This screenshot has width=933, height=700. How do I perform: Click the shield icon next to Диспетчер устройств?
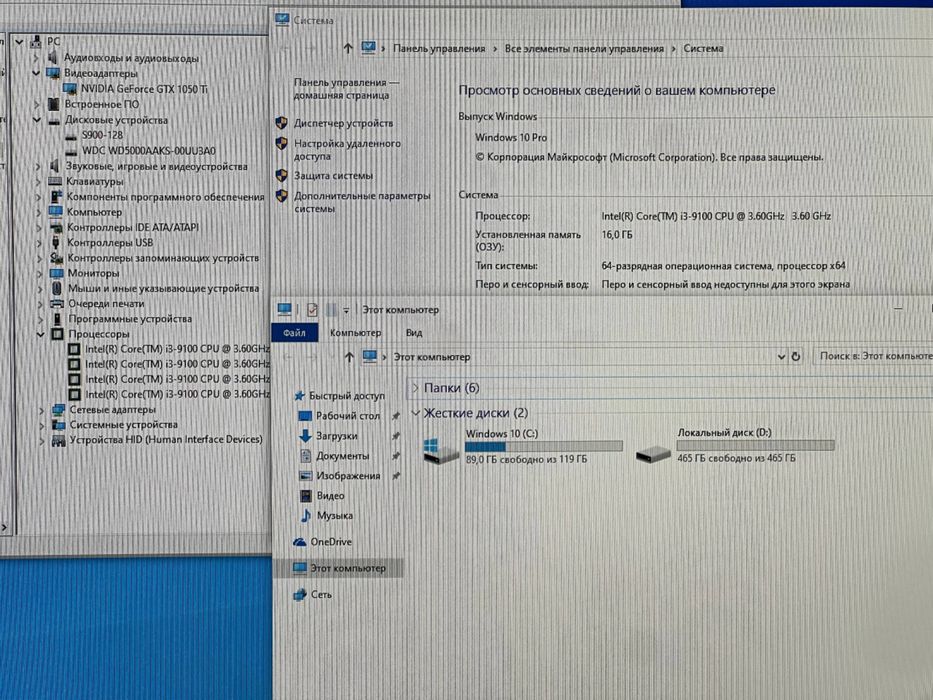tap(281, 123)
